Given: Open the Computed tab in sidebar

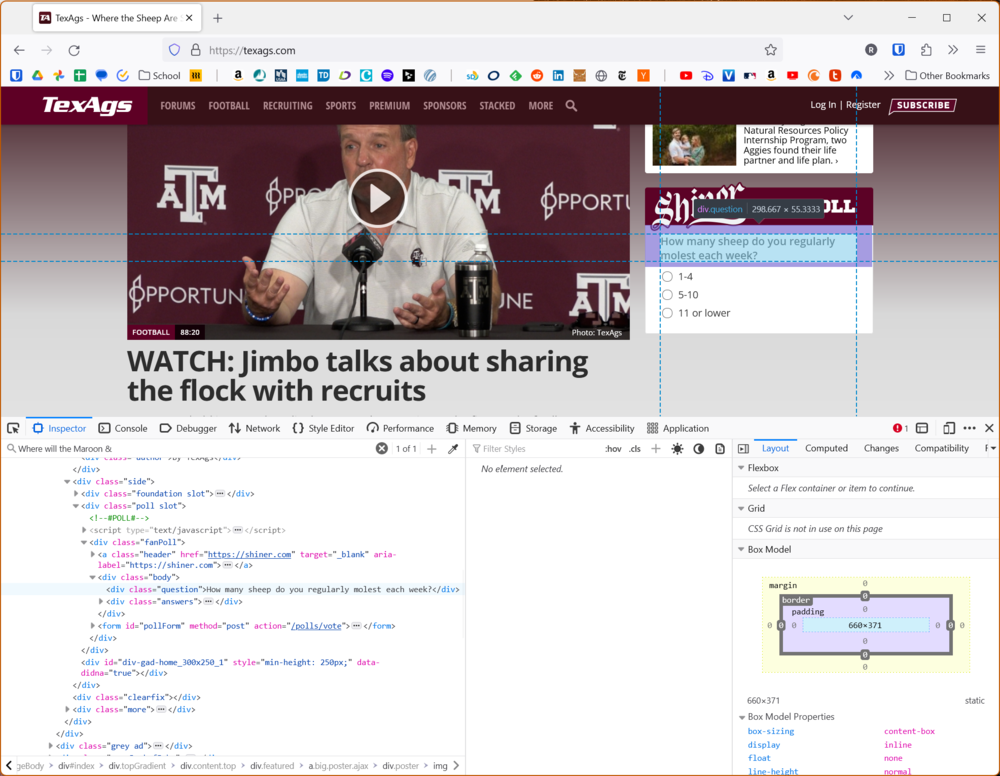Looking at the screenshot, I should (x=826, y=448).
